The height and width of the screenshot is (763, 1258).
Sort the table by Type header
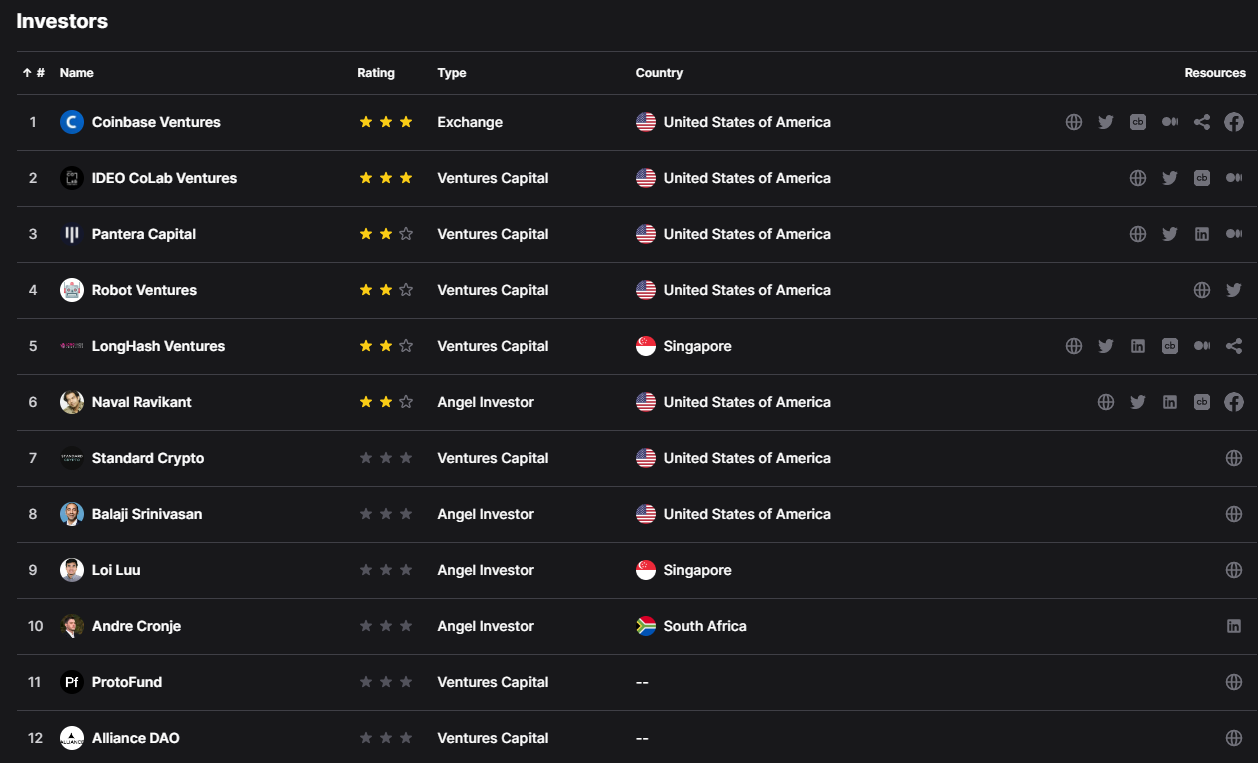click(452, 73)
